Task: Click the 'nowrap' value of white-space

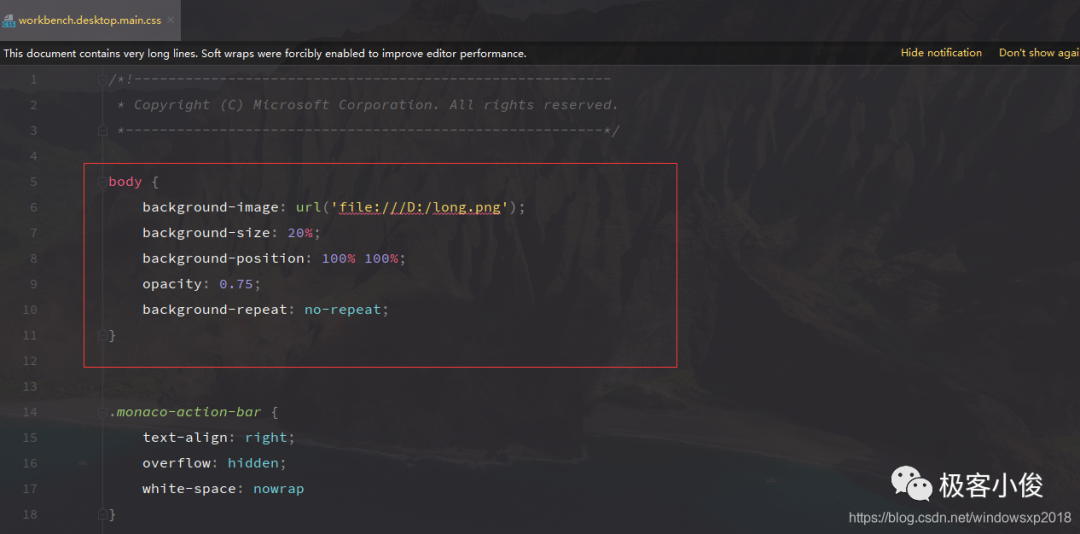Action: point(279,489)
